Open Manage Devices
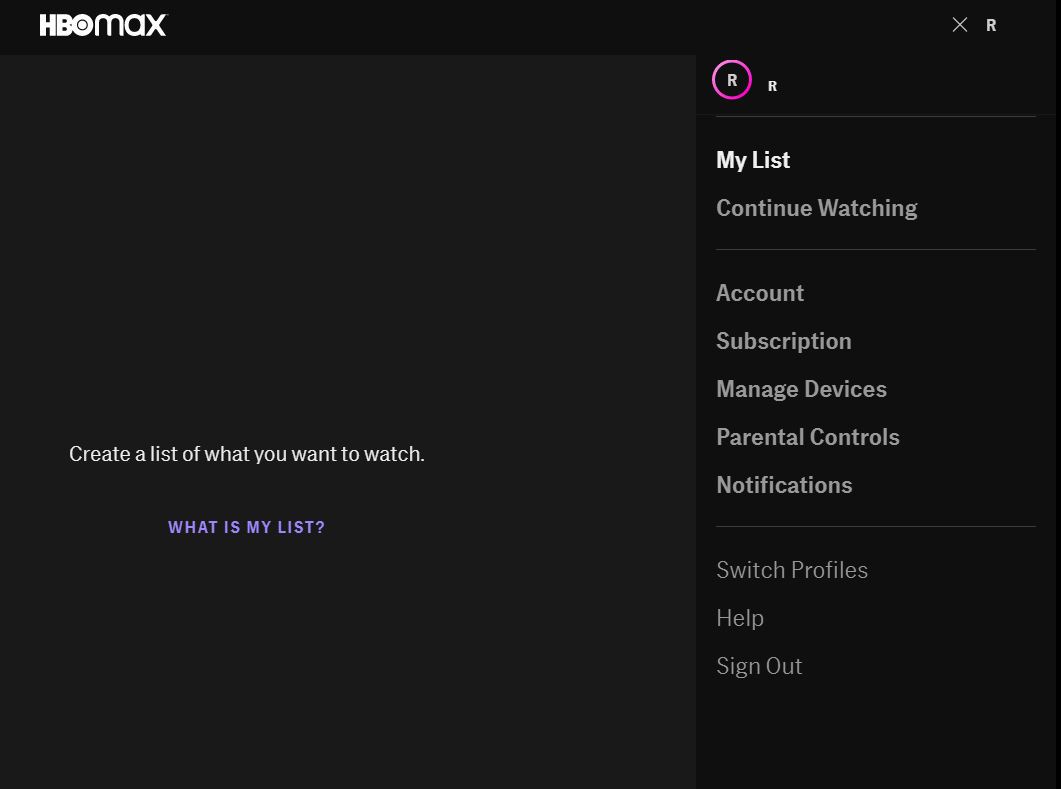 [x=801, y=389]
